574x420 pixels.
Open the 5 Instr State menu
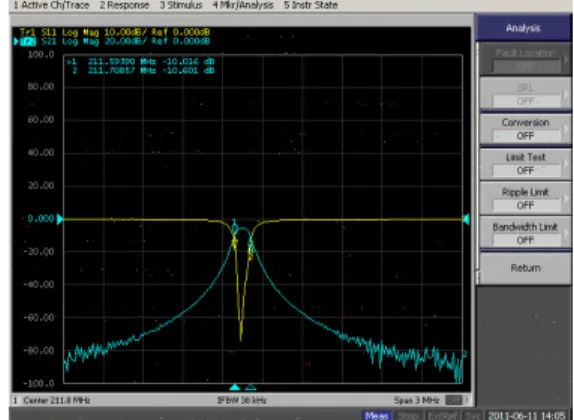click(x=311, y=5)
